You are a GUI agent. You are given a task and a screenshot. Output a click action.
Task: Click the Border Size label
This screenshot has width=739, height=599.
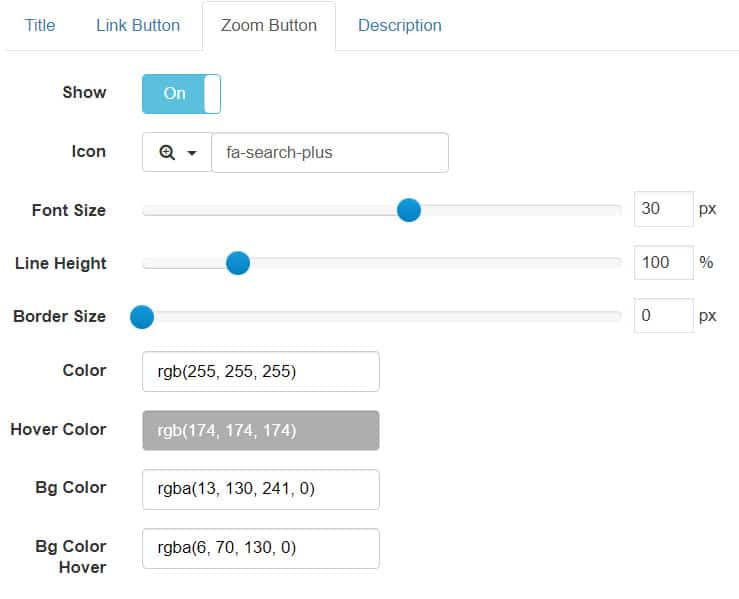(x=60, y=316)
